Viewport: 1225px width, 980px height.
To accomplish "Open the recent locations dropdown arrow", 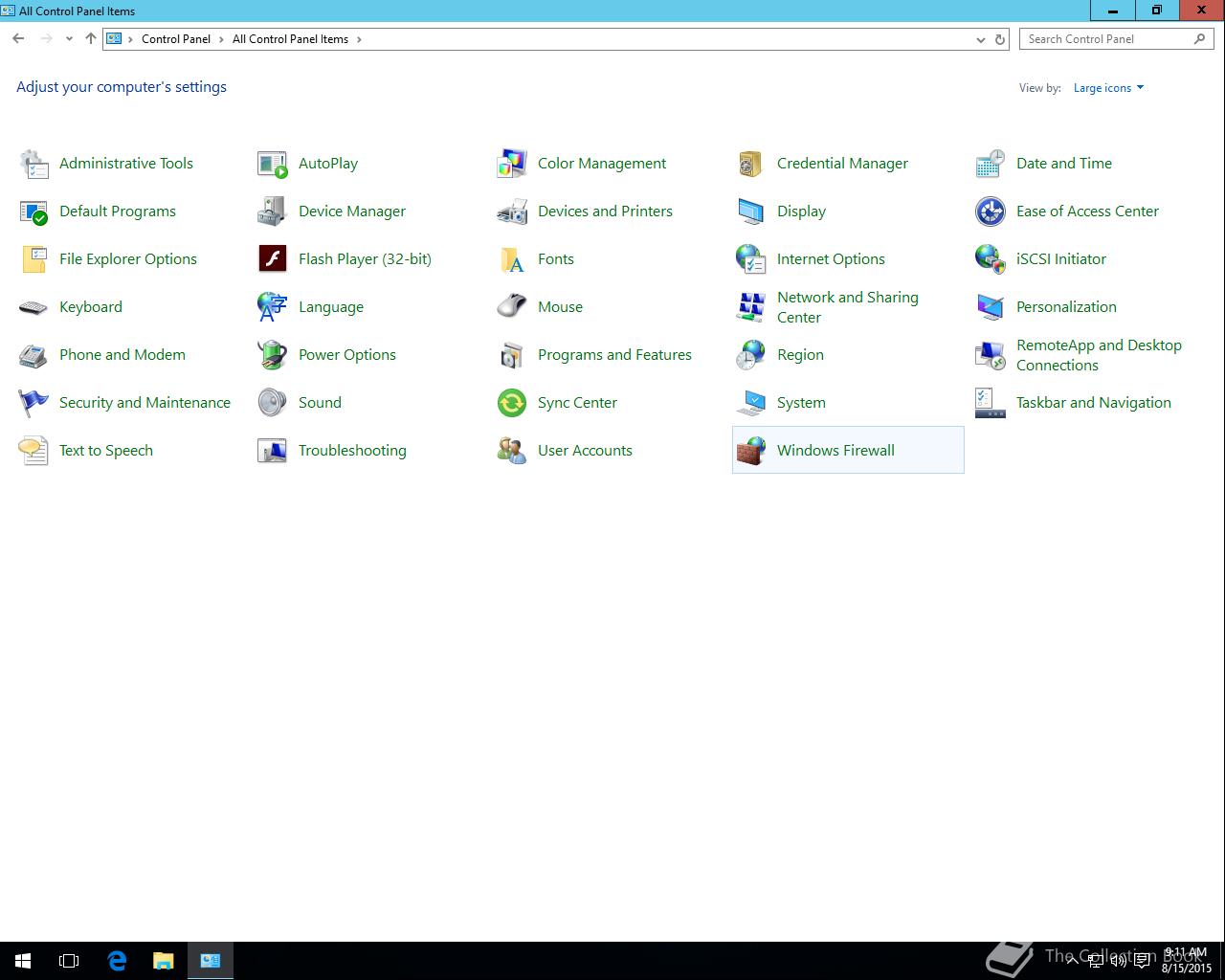I will pos(69,39).
